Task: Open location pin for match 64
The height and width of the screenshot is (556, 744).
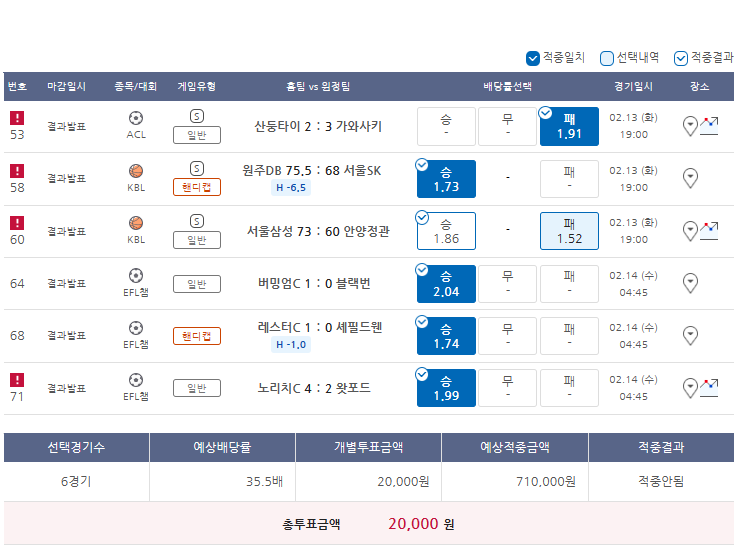Action: (x=690, y=283)
